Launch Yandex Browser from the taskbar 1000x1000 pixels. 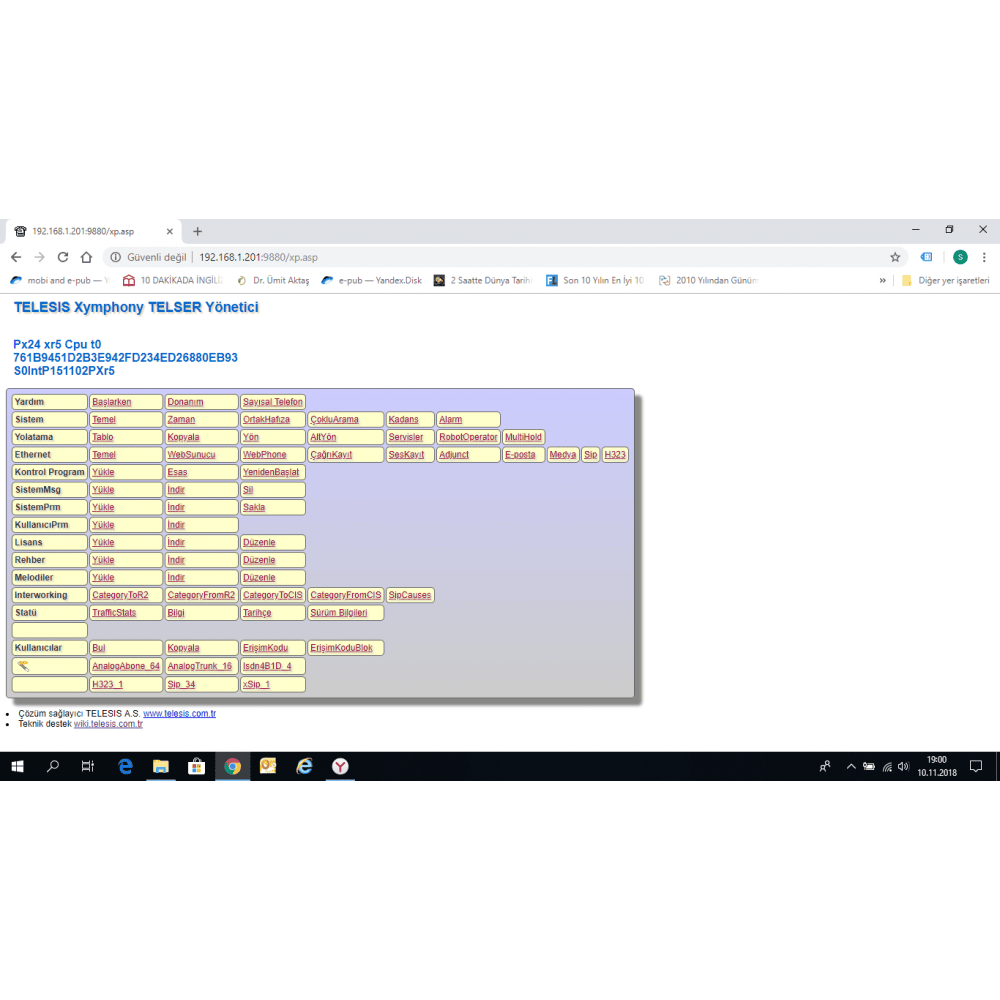(340, 767)
